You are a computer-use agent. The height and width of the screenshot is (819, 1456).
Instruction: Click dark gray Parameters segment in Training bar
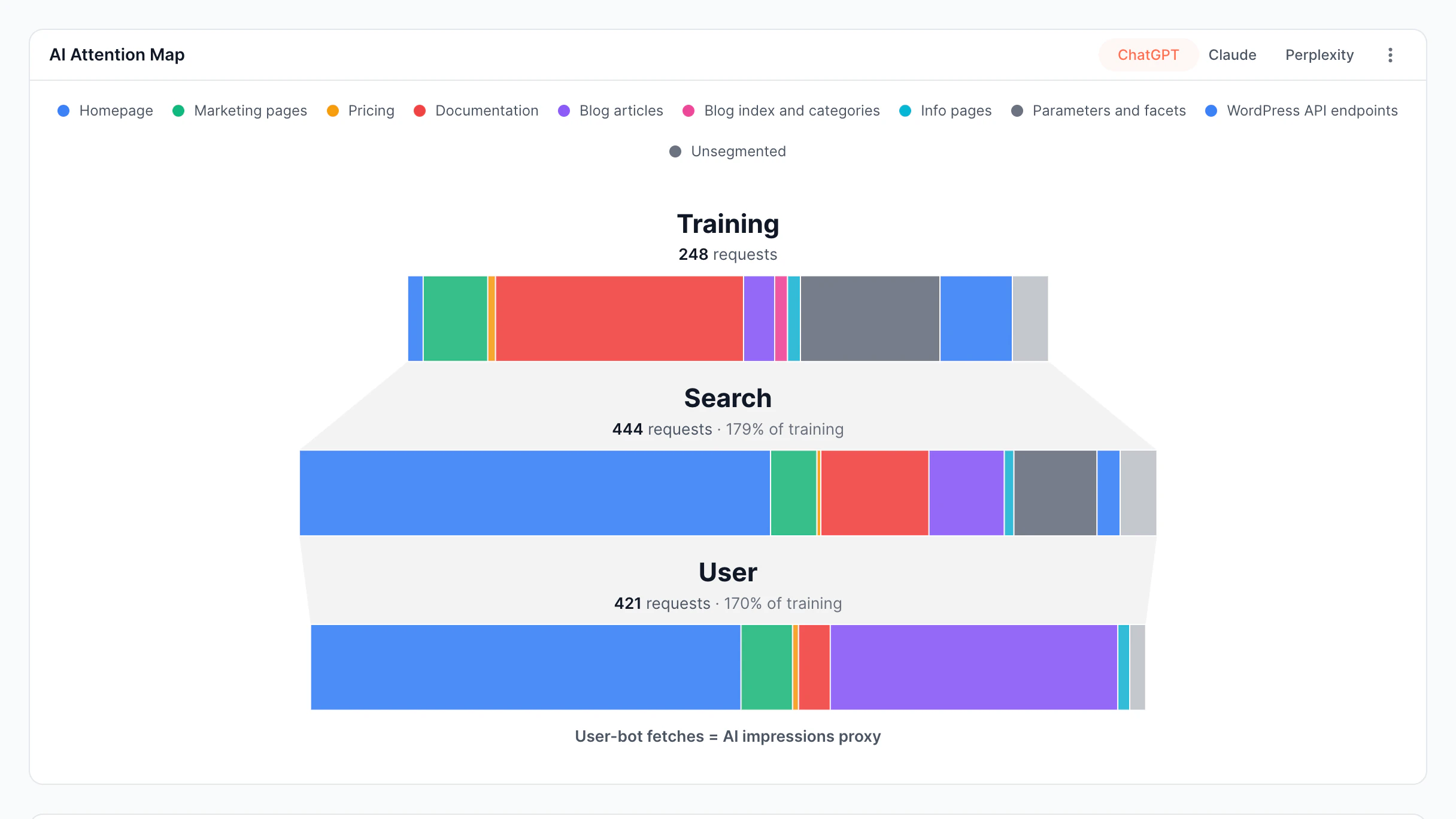point(870,318)
